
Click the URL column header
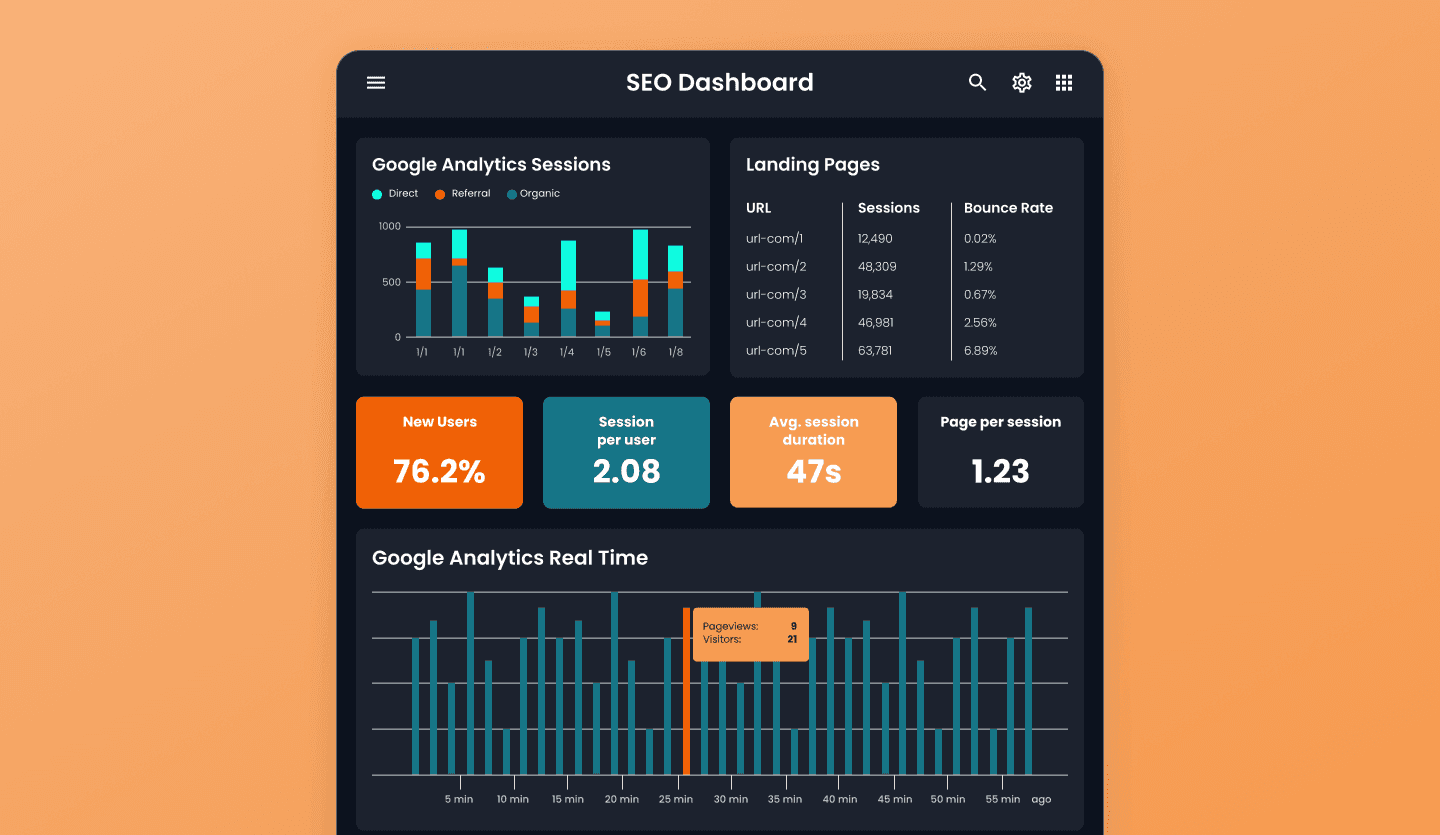pyautogui.click(x=759, y=208)
